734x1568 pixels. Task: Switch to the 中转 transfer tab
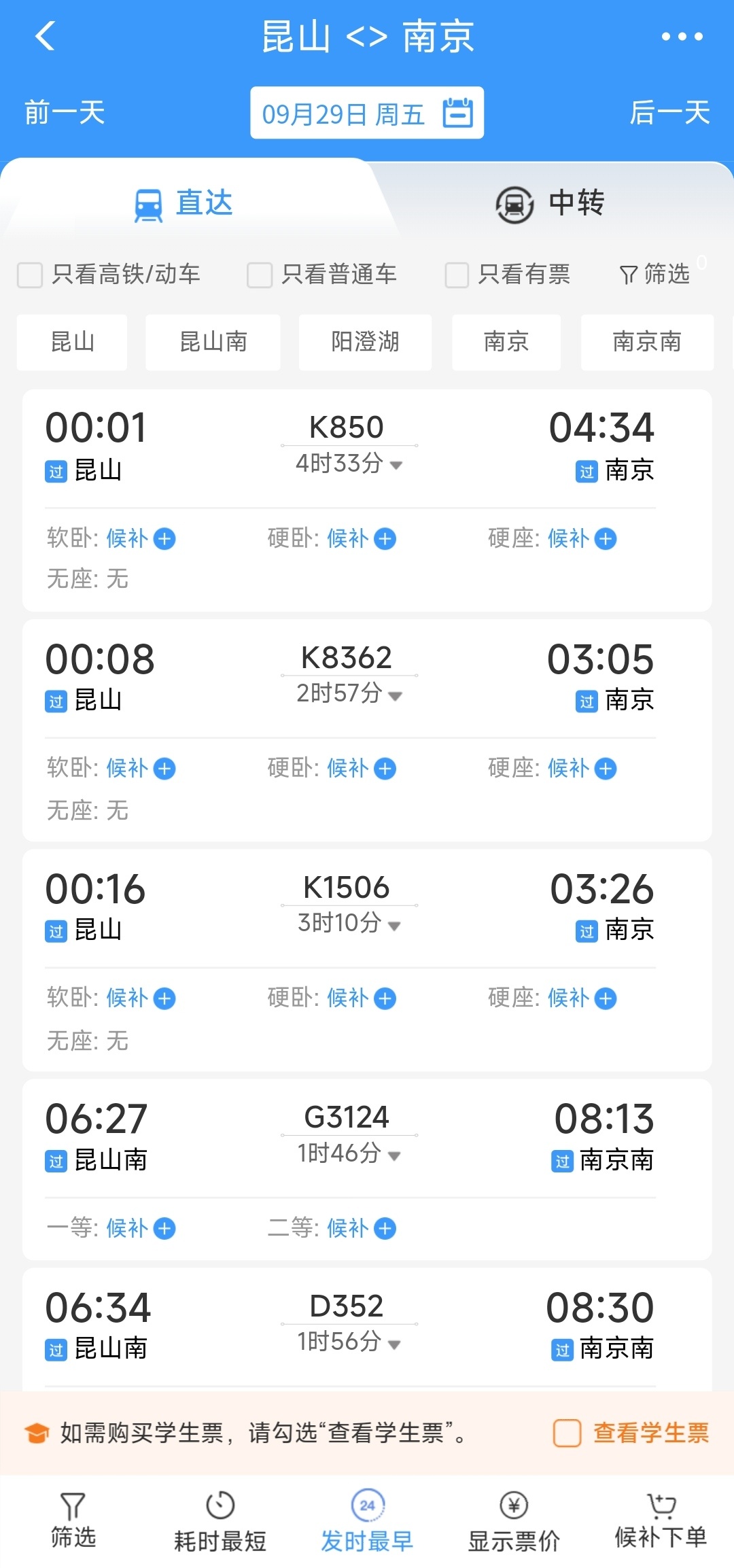pyautogui.click(x=549, y=203)
